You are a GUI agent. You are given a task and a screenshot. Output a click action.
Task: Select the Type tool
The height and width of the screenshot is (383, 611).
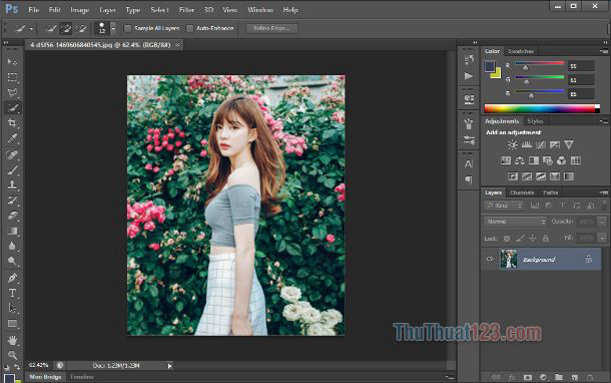click(12, 293)
